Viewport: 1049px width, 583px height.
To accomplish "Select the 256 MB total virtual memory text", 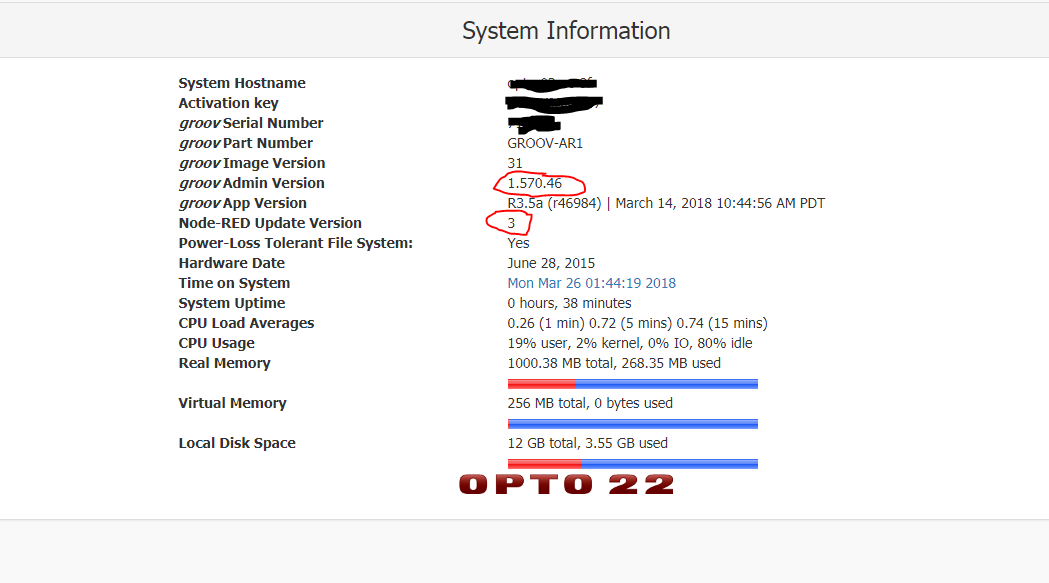I will point(590,404).
